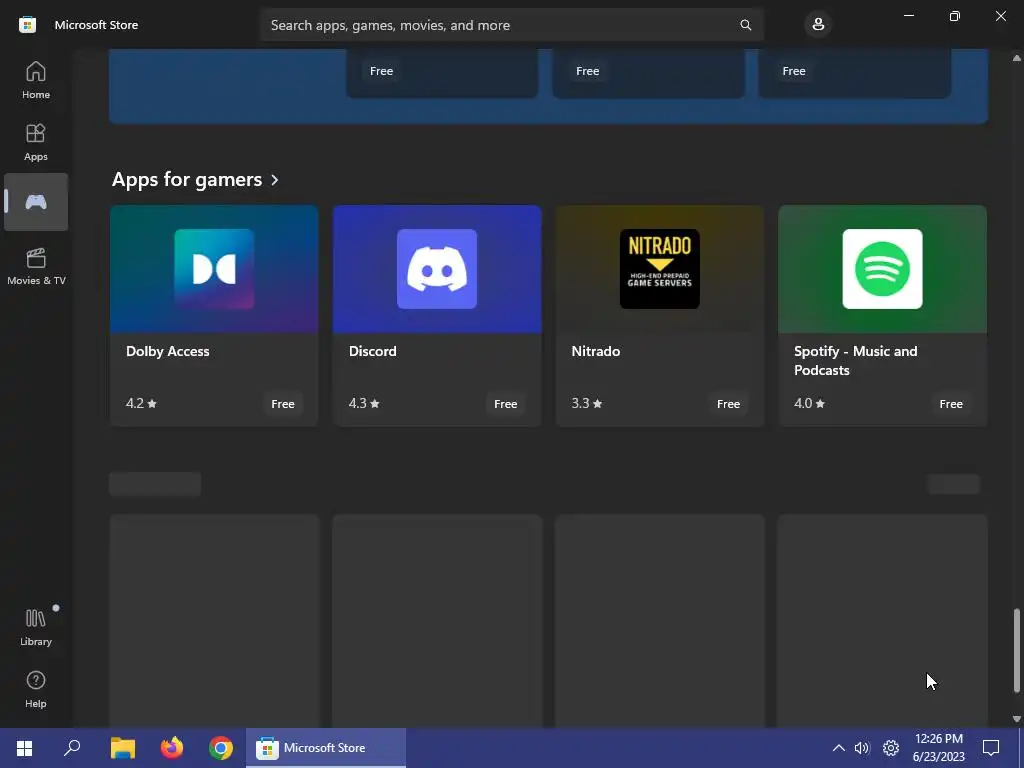
Task: Open the Home section in sidebar
Action: 36,80
